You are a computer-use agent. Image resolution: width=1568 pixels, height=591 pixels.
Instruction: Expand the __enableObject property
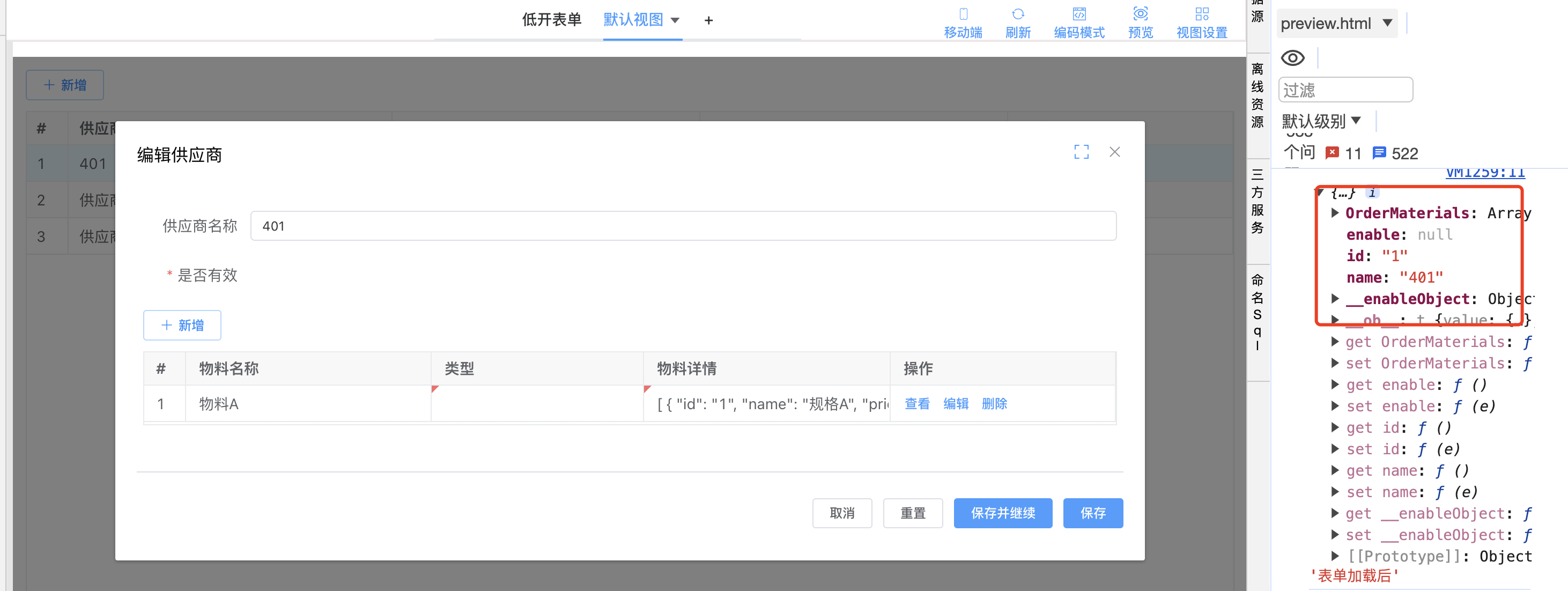[x=1335, y=299]
